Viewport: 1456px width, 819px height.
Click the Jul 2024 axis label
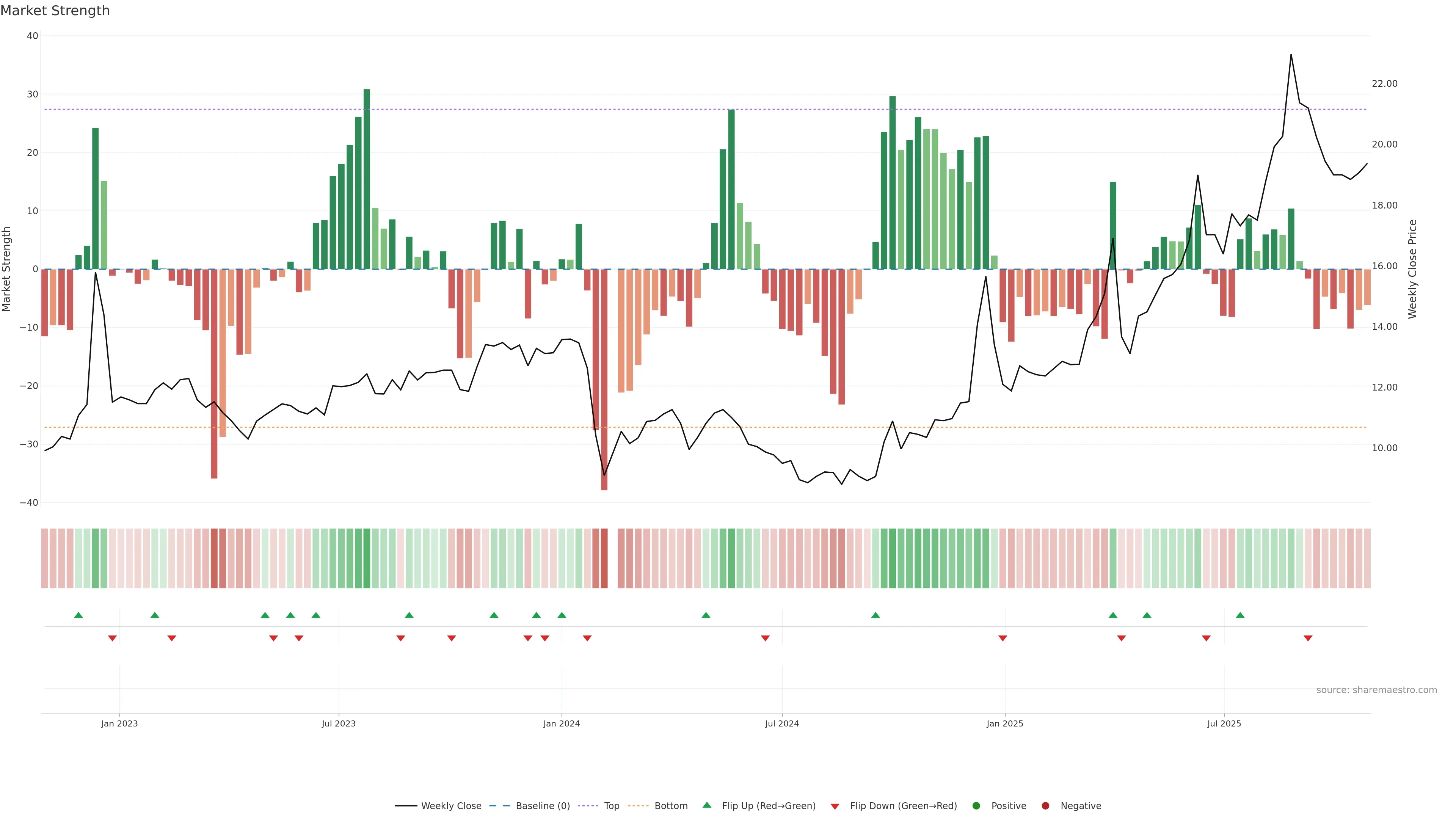pyautogui.click(x=782, y=723)
